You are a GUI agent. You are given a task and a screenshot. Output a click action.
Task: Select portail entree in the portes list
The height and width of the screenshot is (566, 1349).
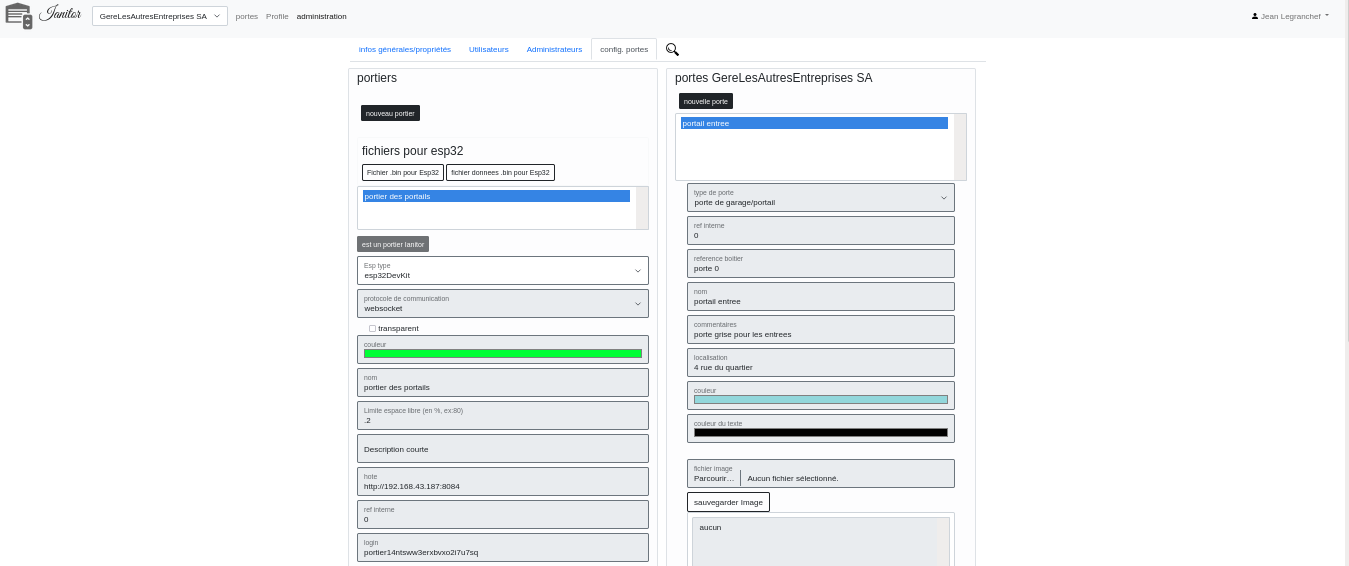coord(814,123)
